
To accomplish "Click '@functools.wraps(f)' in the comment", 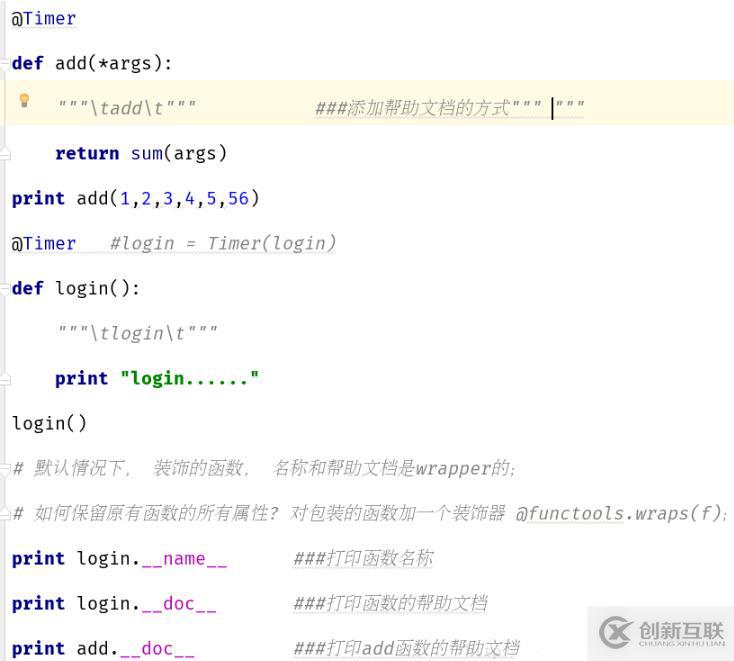I will [x=619, y=514].
